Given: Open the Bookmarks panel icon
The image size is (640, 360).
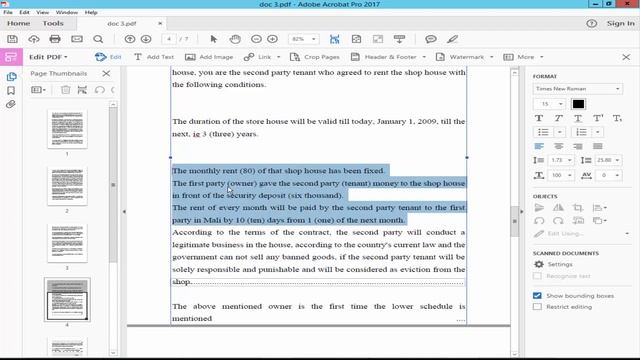Looking at the screenshot, I should tap(11, 91).
